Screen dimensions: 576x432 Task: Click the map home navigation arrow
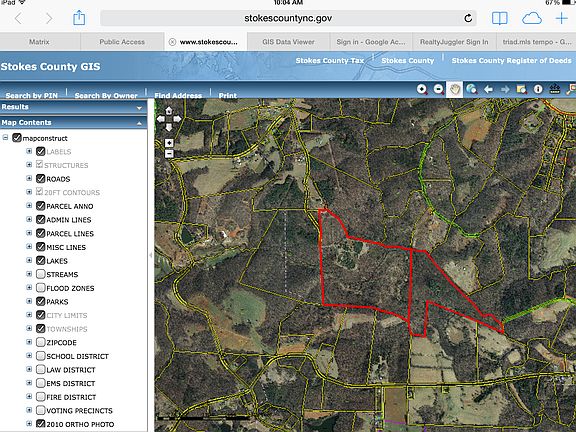[x=169, y=111]
